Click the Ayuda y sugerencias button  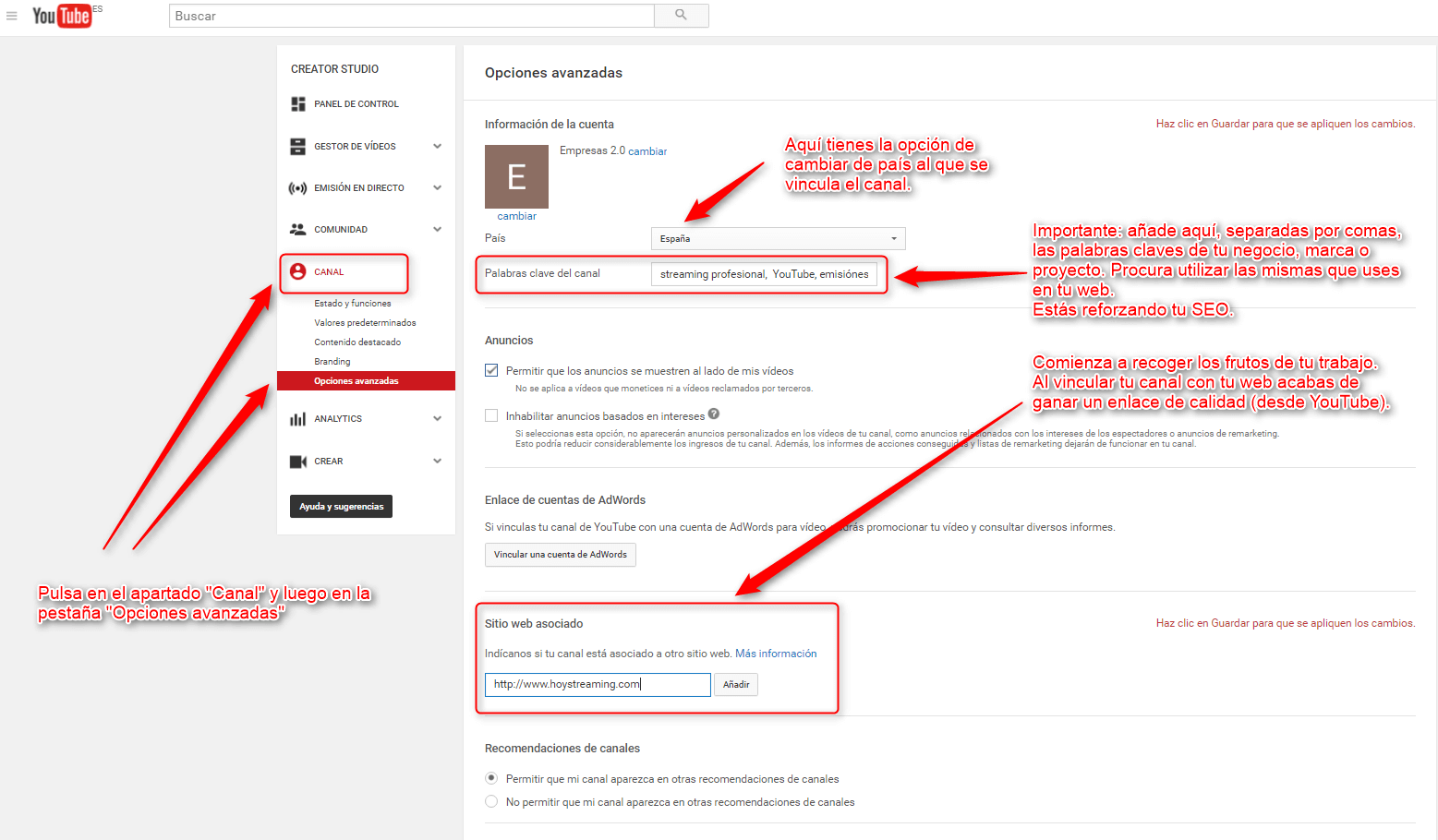pyautogui.click(x=341, y=507)
